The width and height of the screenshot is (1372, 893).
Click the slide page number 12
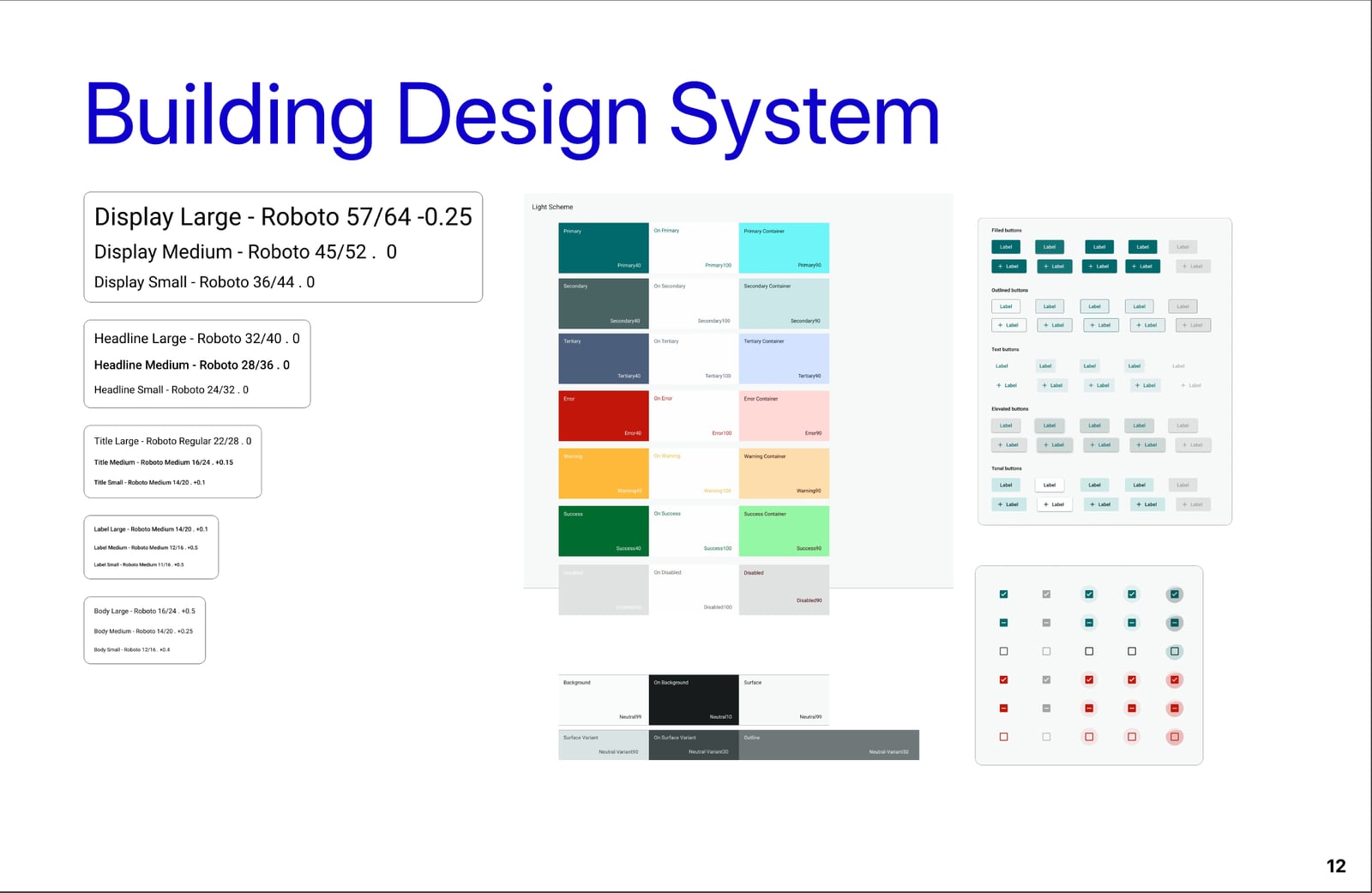pyautogui.click(x=1336, y=866)
